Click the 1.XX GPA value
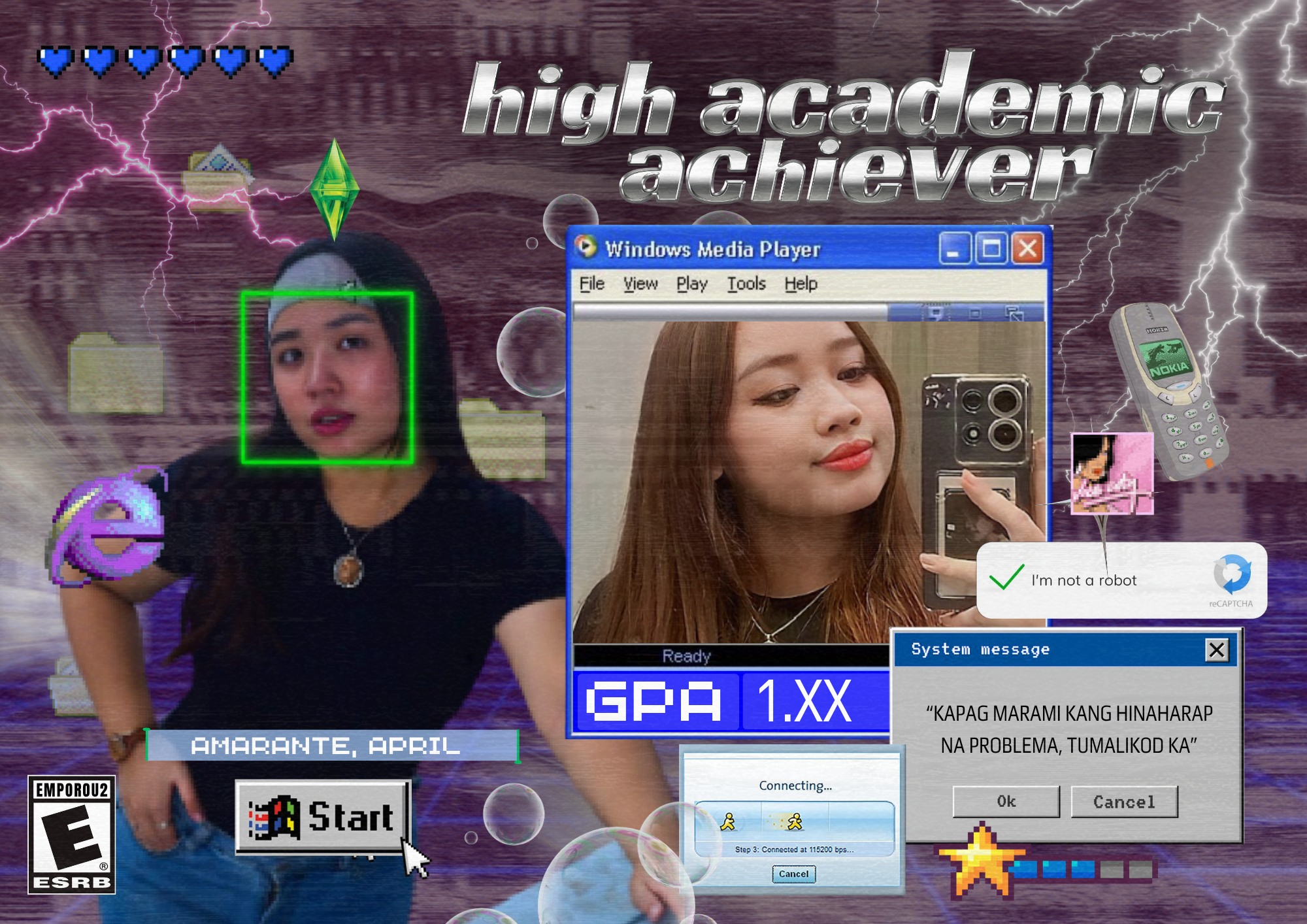1307x924 pixels. click(804, 702)
